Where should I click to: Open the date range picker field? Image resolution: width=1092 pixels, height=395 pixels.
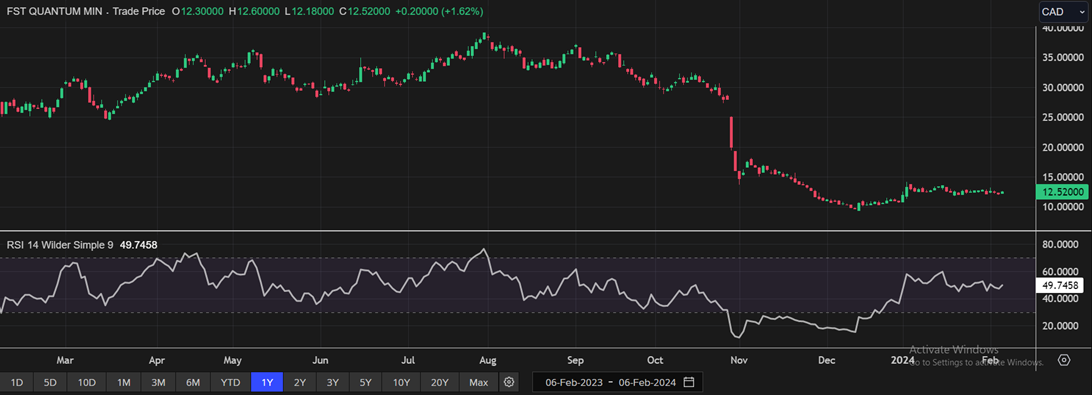pyautogui.click(x=617, y=382)
